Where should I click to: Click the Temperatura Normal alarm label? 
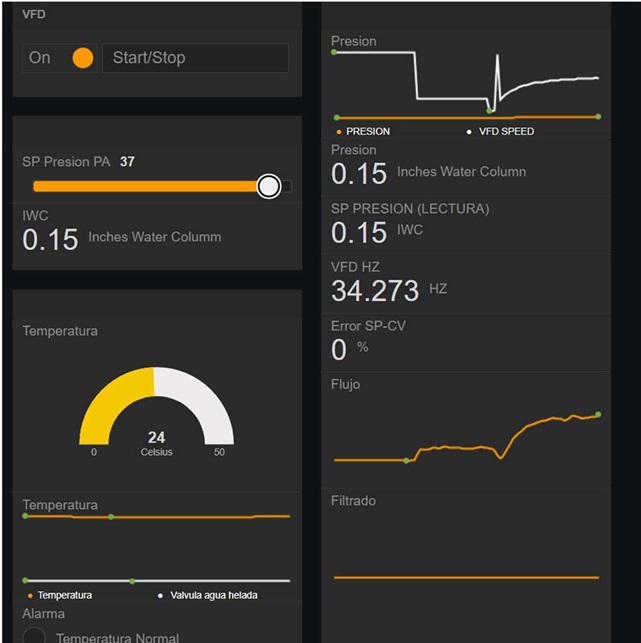(117, 637)
